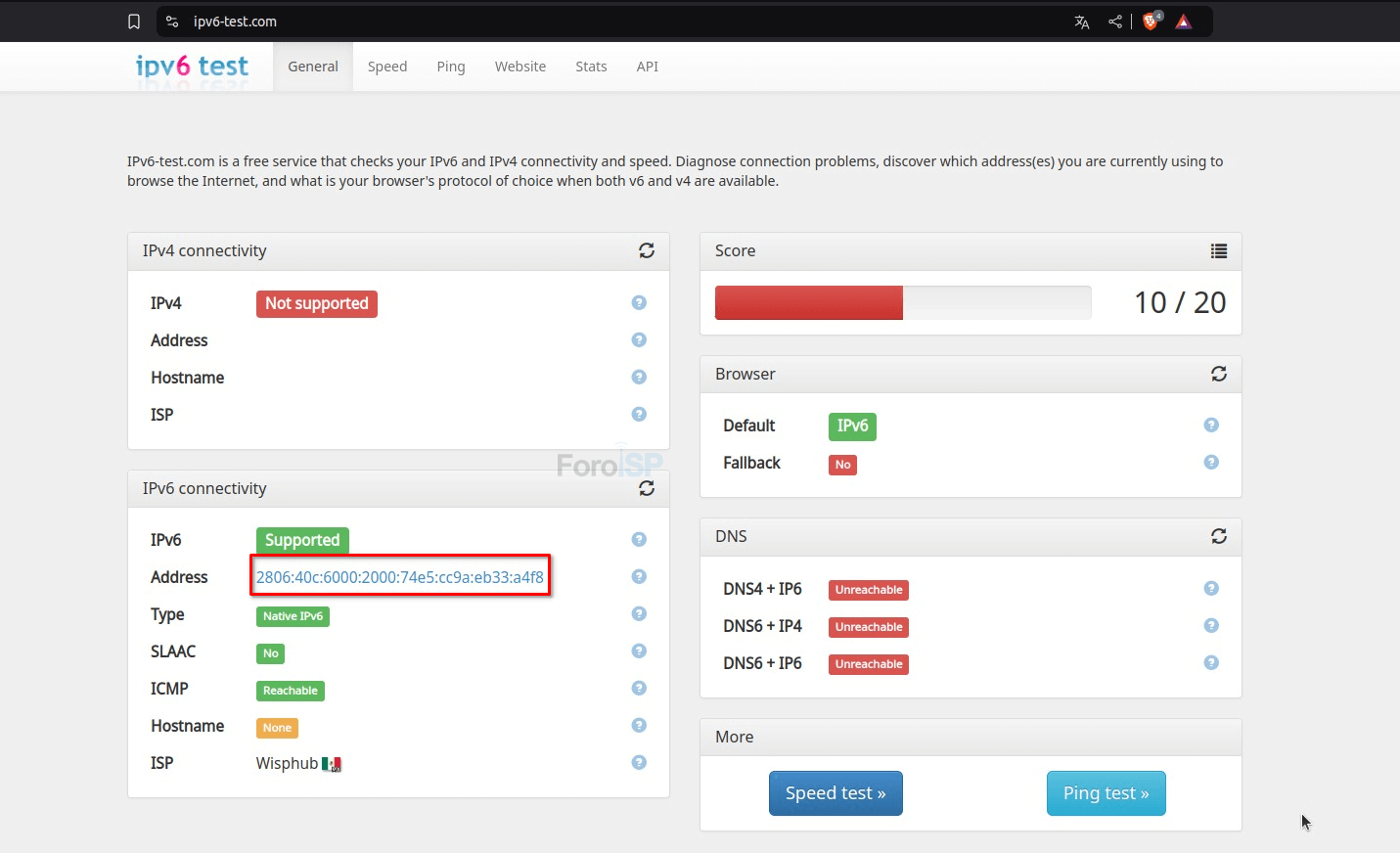Refresh the DNS panel
The width and height of the screenshot is (1400, 853).
1219,536
